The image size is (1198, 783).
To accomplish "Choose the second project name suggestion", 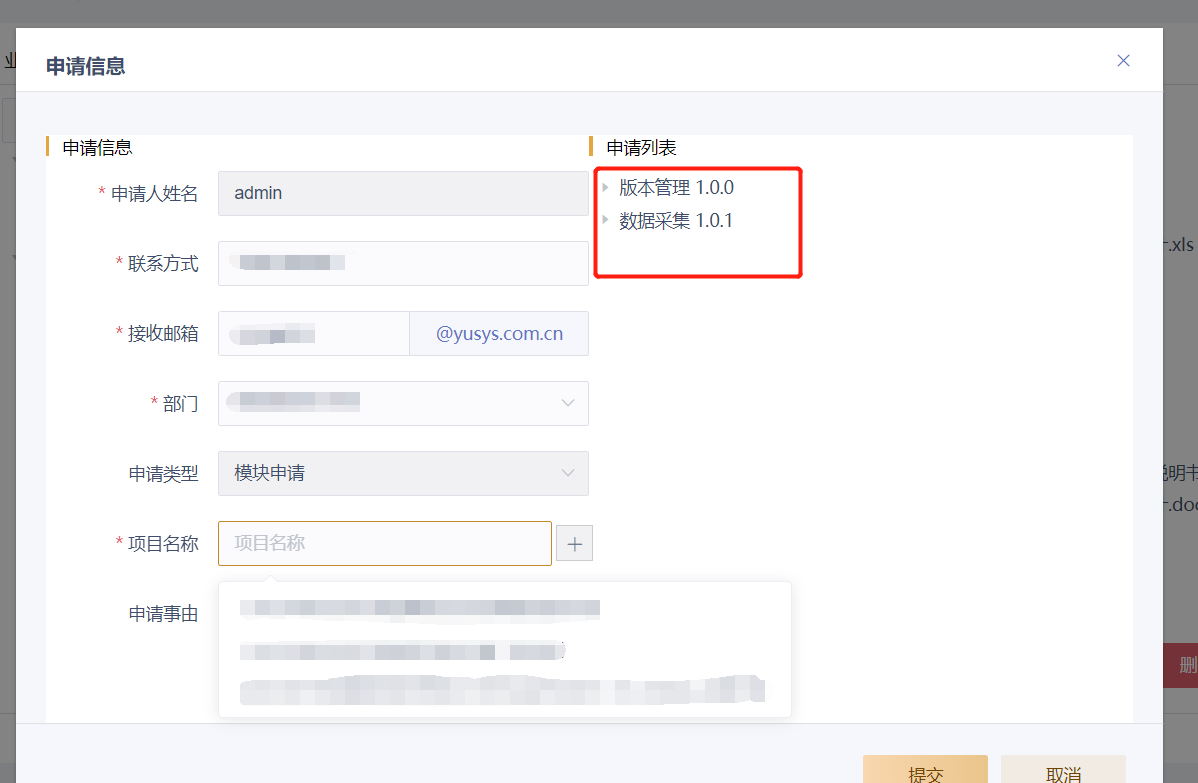I will click(x=403, y=652).
